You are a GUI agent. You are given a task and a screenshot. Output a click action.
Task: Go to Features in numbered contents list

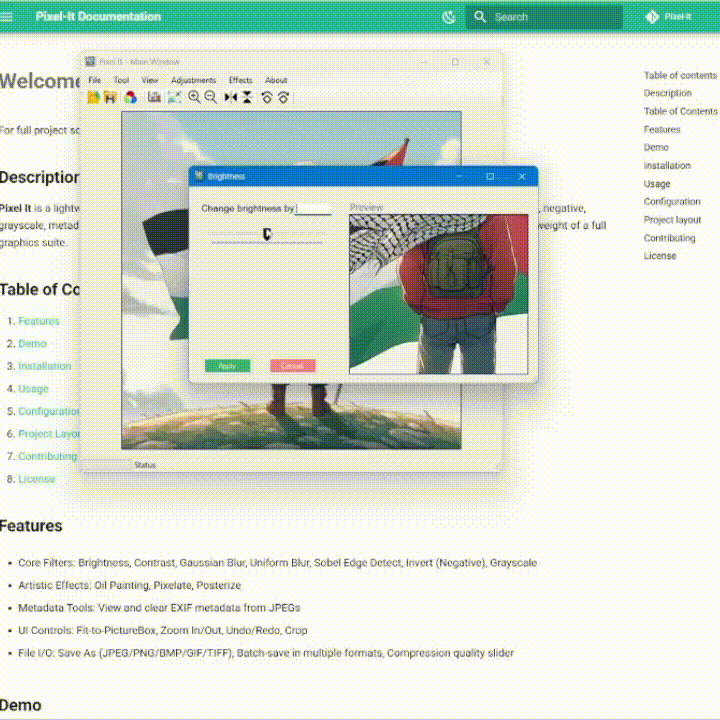click(39, 321)
